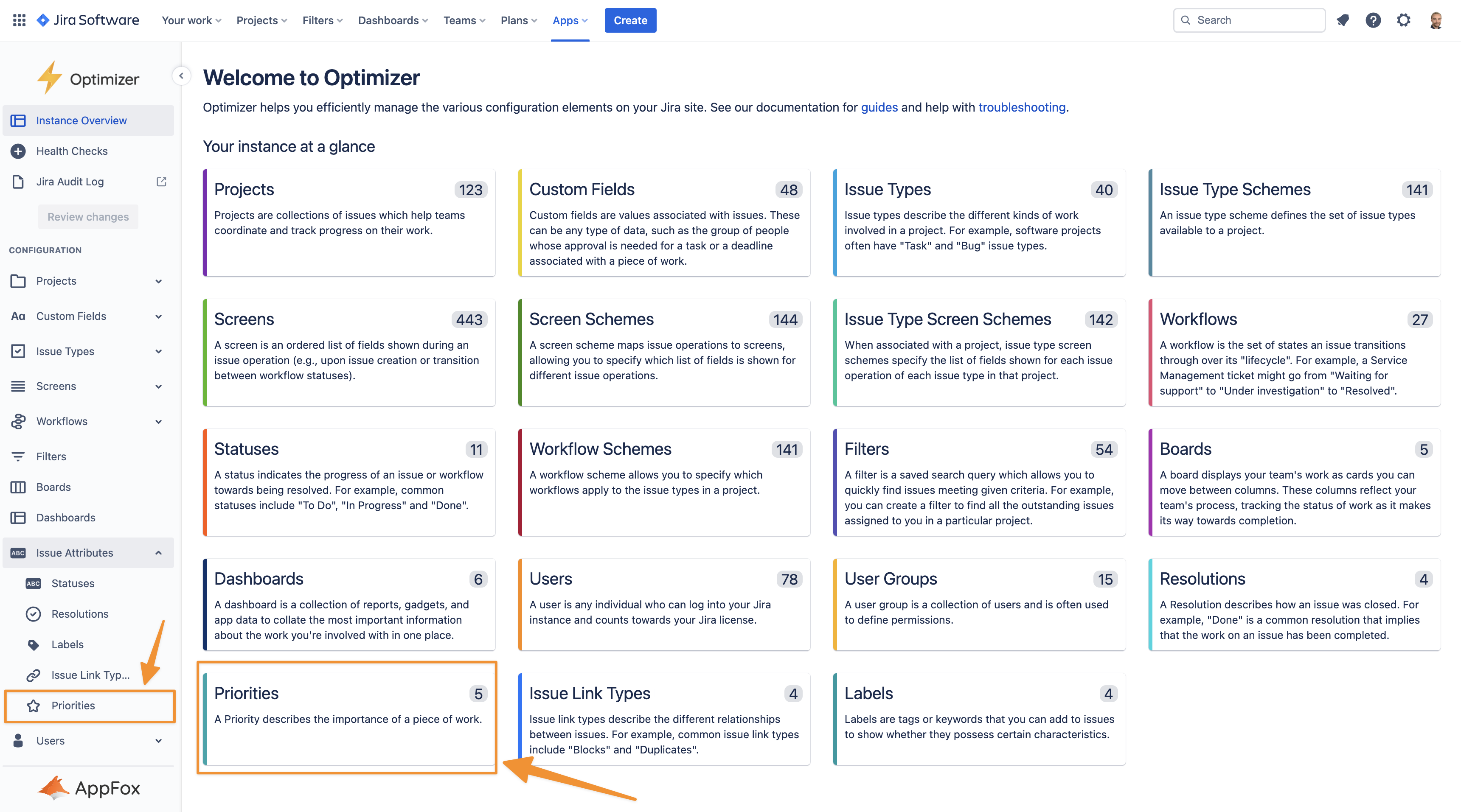Viewport: 1461px width, 812px height.
Task: Collapse the sidebar with the arrow button
Action: click(181, 76)
